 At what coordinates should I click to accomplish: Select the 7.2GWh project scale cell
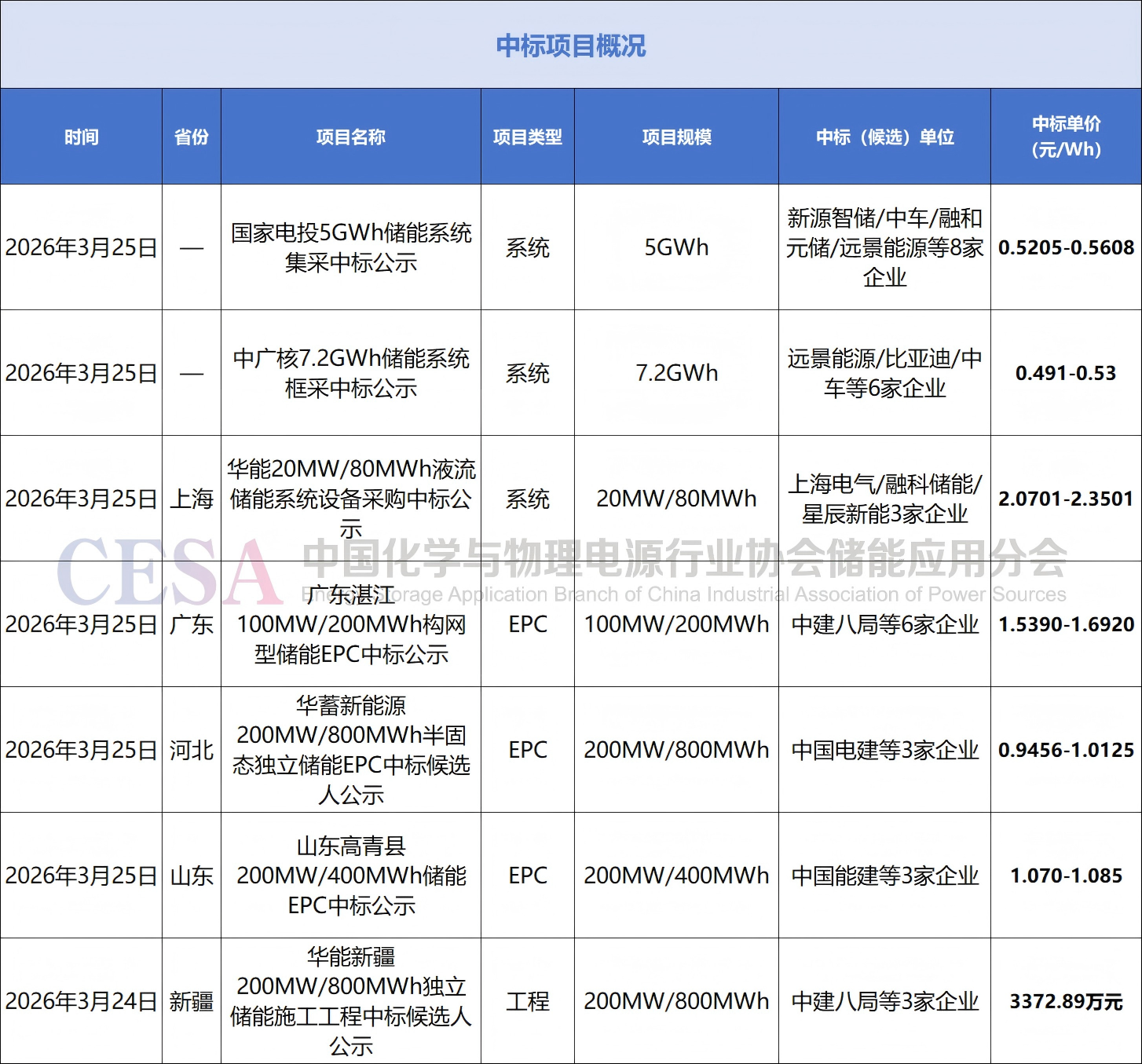(x=676, y=373)
